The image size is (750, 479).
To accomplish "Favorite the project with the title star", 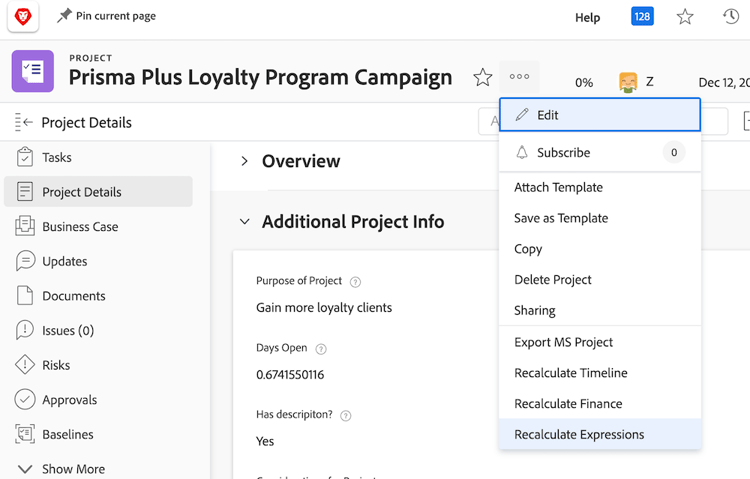I will point(483,77).
